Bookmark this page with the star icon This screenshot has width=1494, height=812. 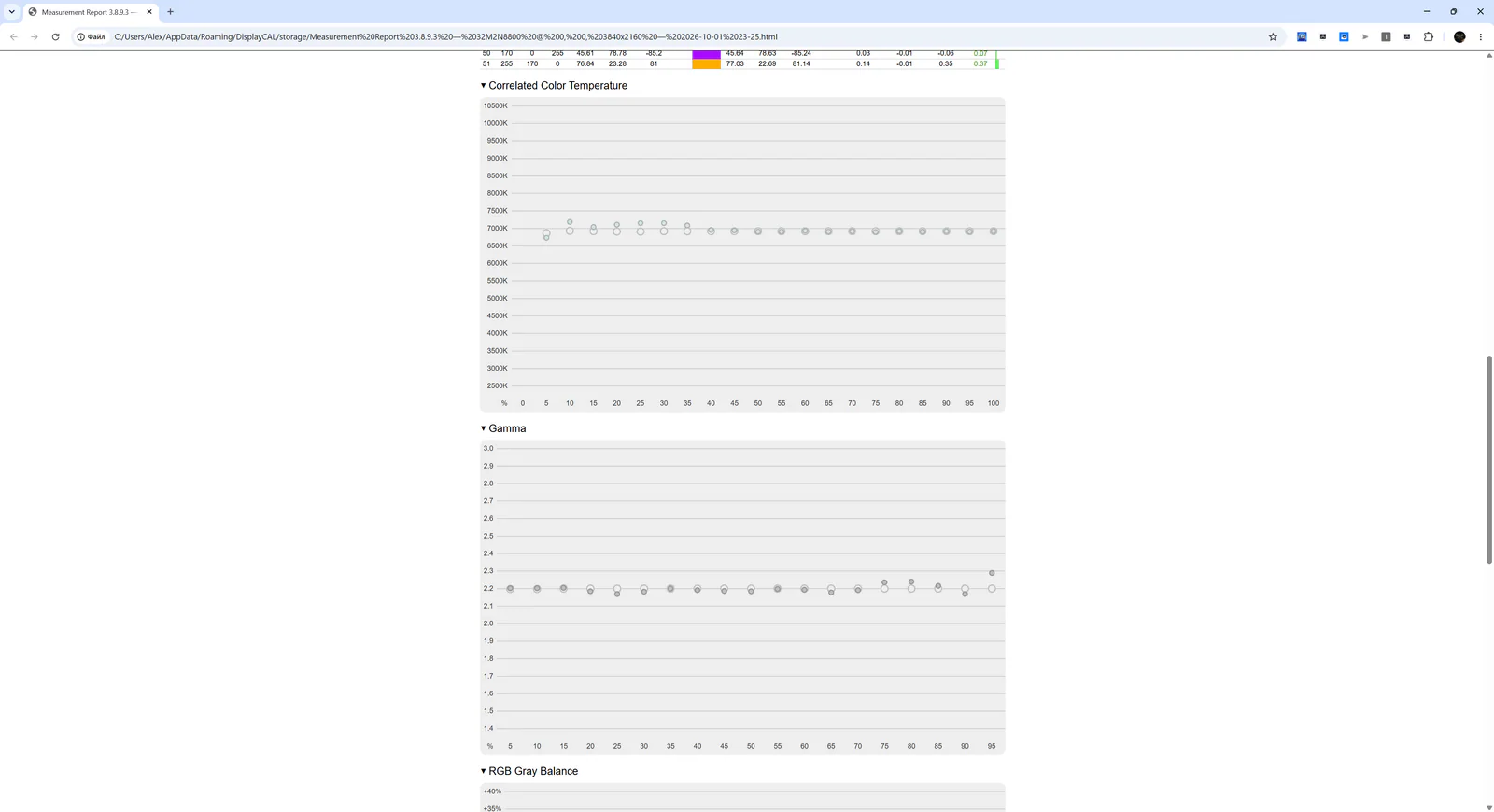[1273, 37]
